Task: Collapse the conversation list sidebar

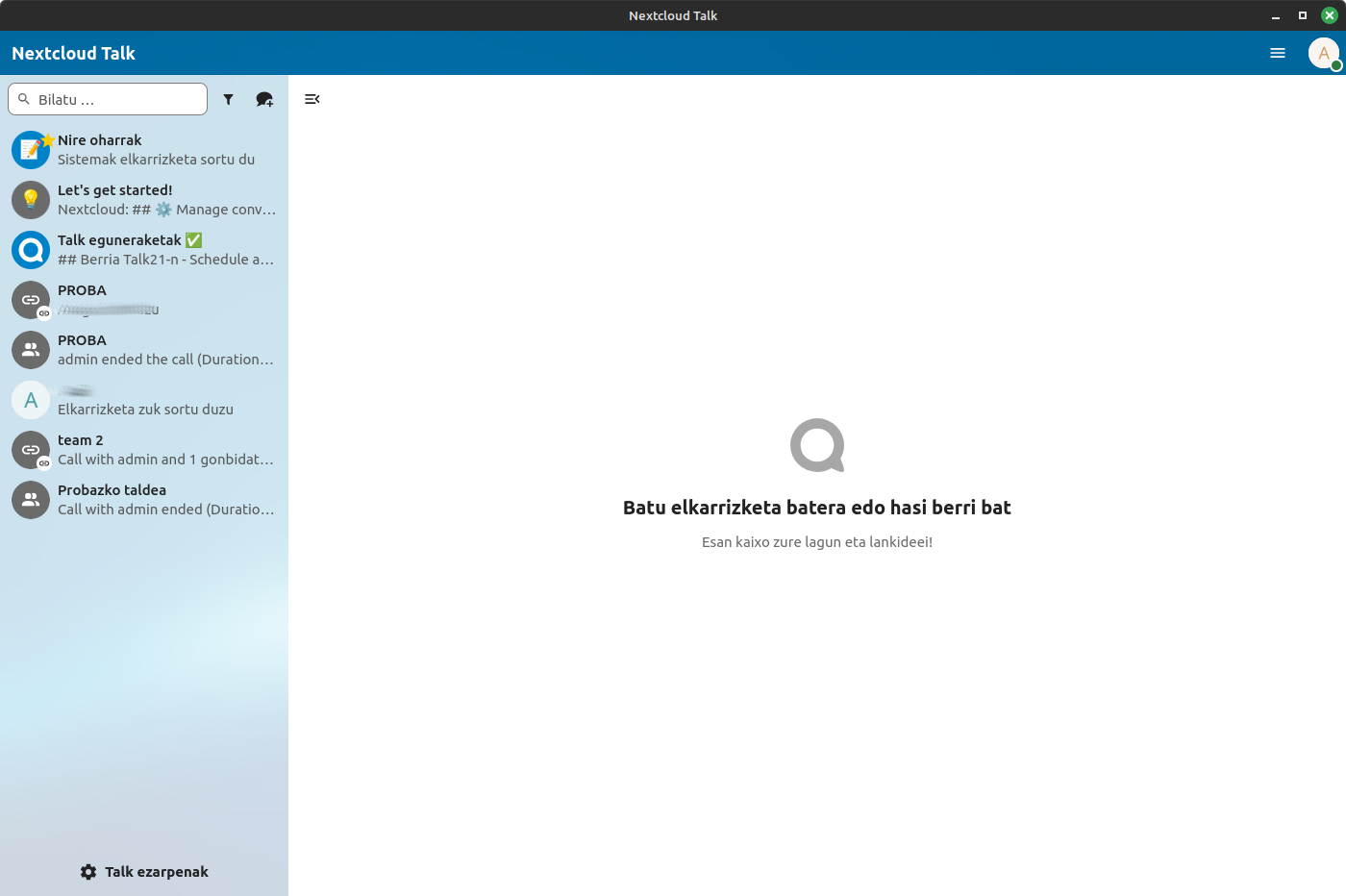Action: pos(312,99)
